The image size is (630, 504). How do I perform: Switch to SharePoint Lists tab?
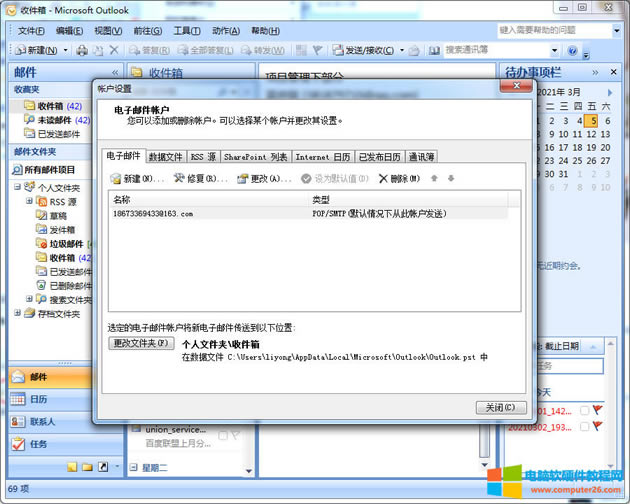256,157
